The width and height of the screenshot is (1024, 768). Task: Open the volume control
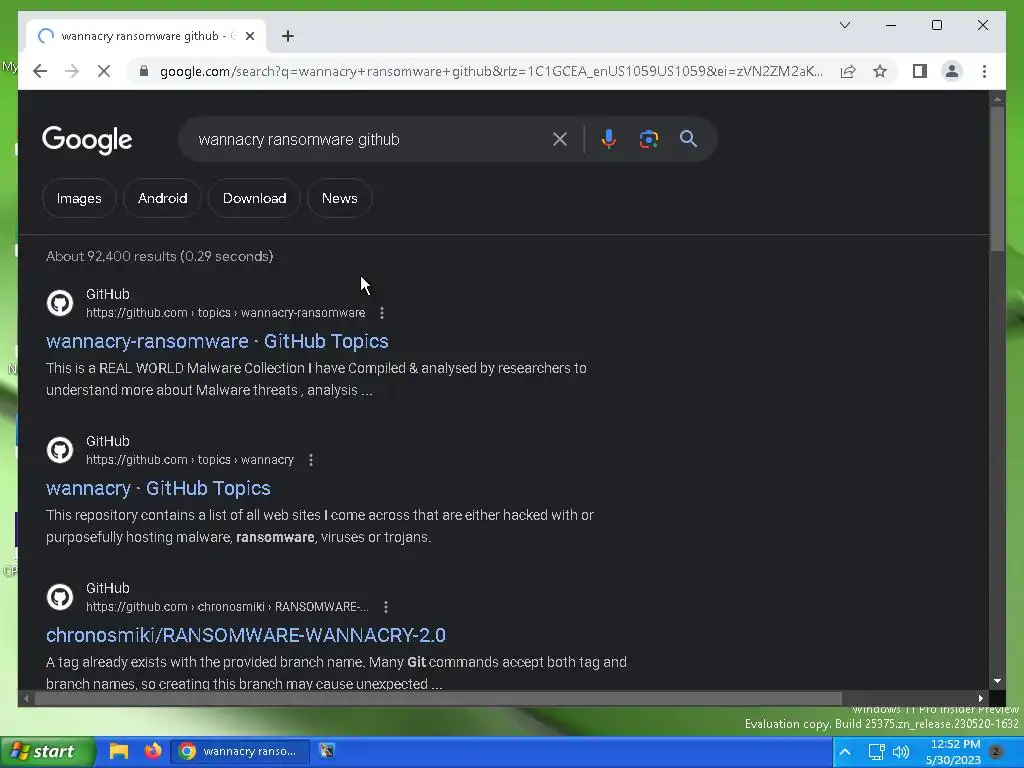901,752
